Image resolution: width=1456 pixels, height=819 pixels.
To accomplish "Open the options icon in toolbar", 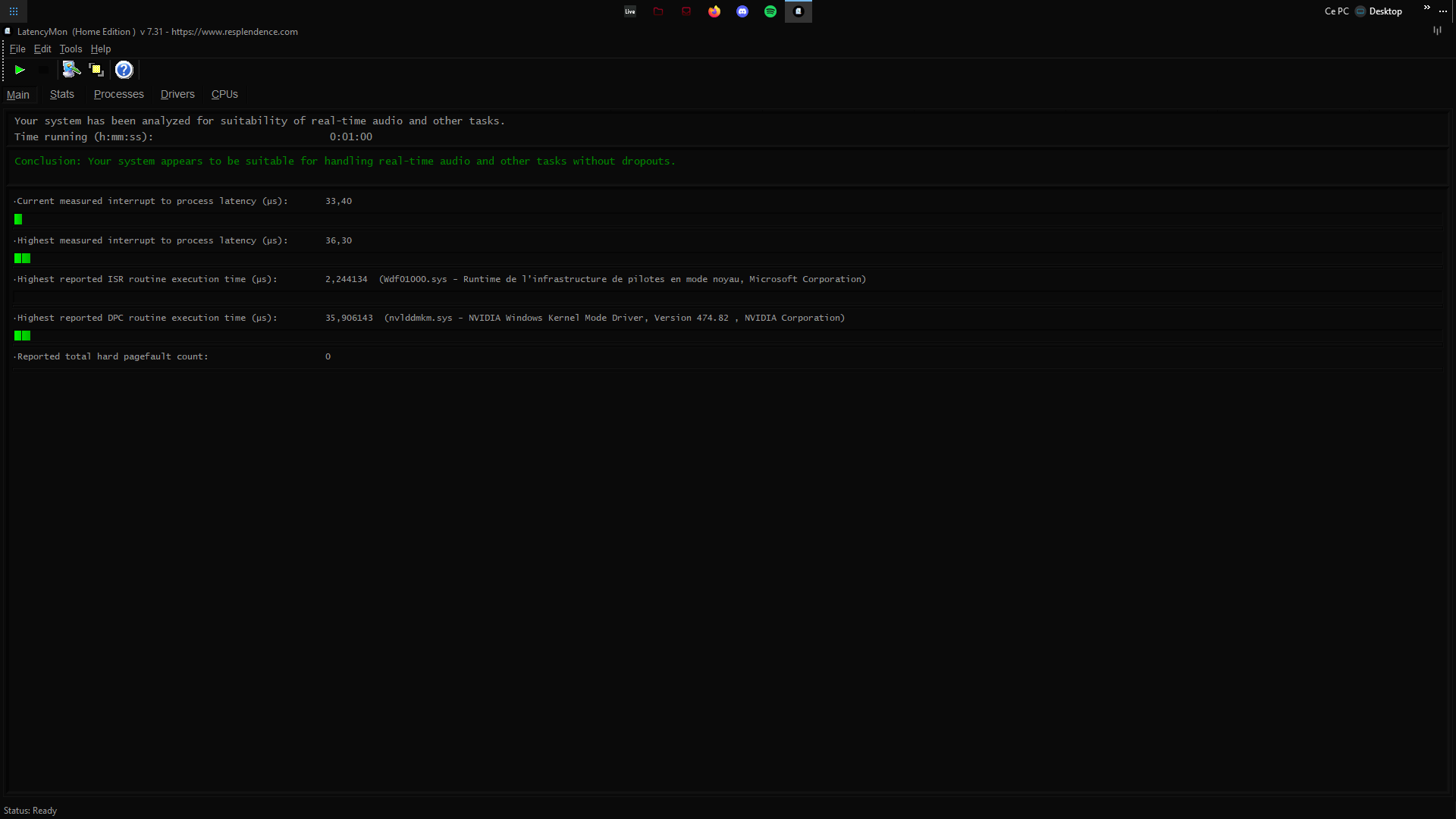I will 71,70.
